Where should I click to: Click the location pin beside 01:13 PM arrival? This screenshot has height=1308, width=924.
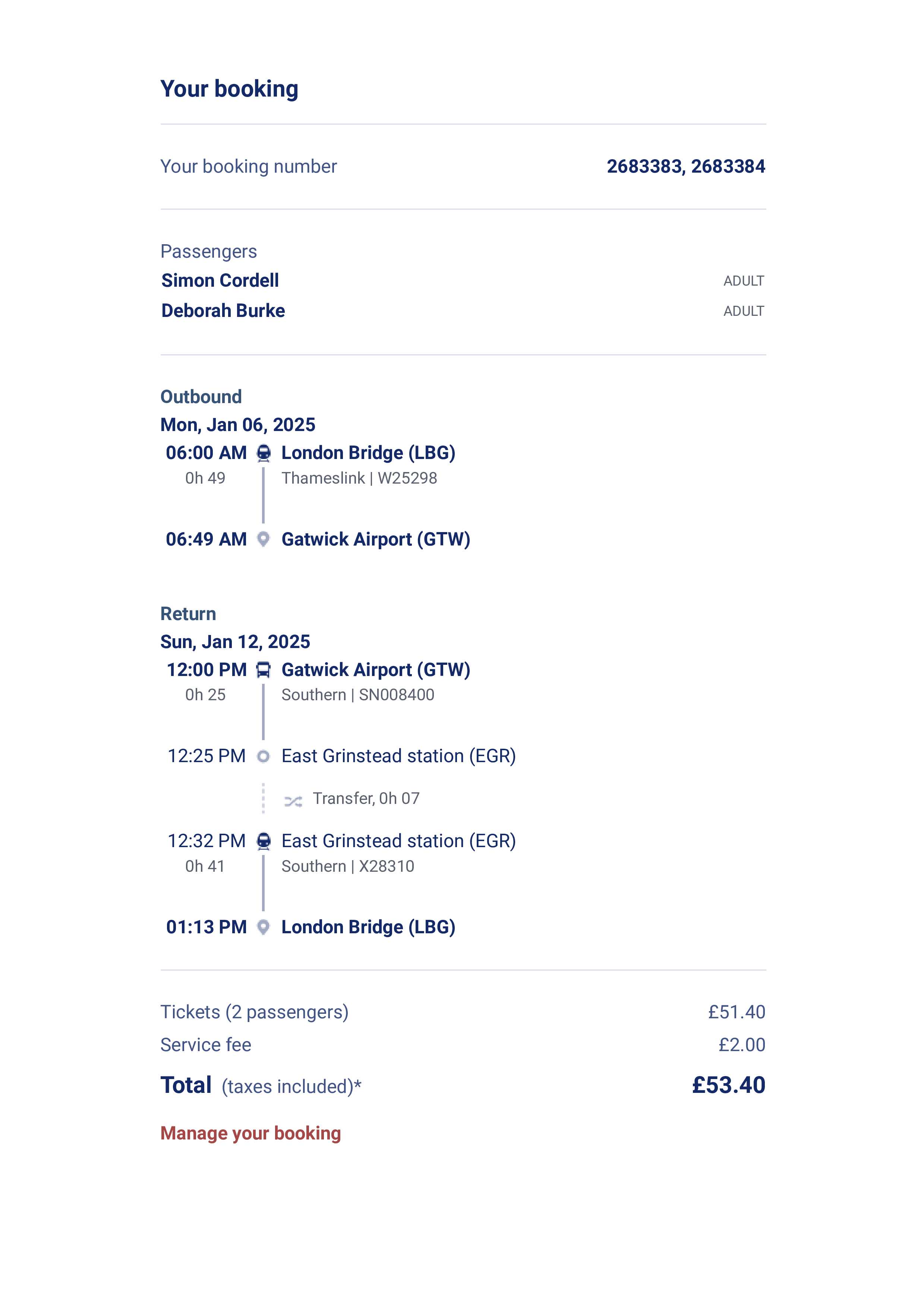(x=263, y=927)
